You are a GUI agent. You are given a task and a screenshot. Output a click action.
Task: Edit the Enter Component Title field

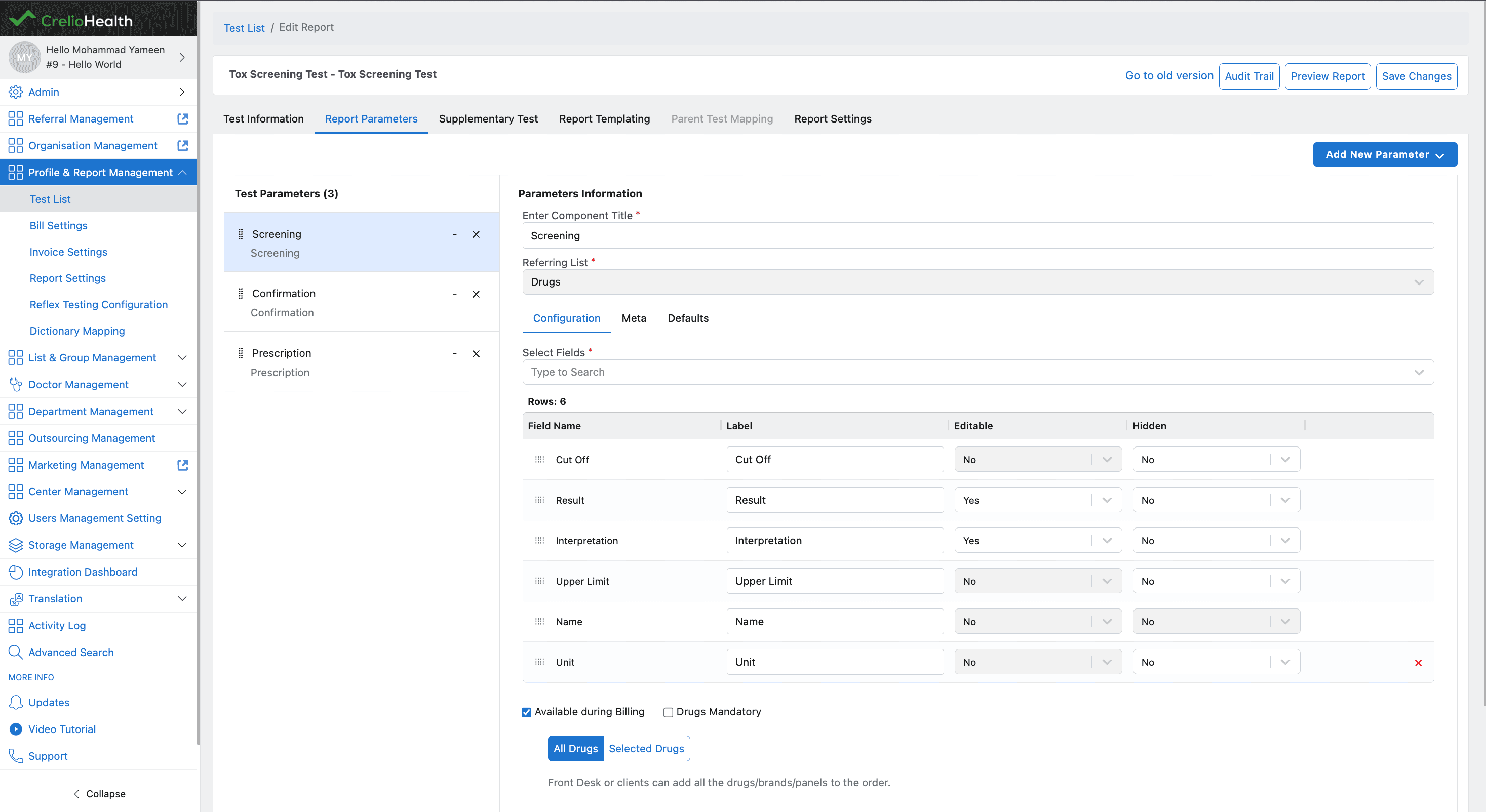pos(978,235)
